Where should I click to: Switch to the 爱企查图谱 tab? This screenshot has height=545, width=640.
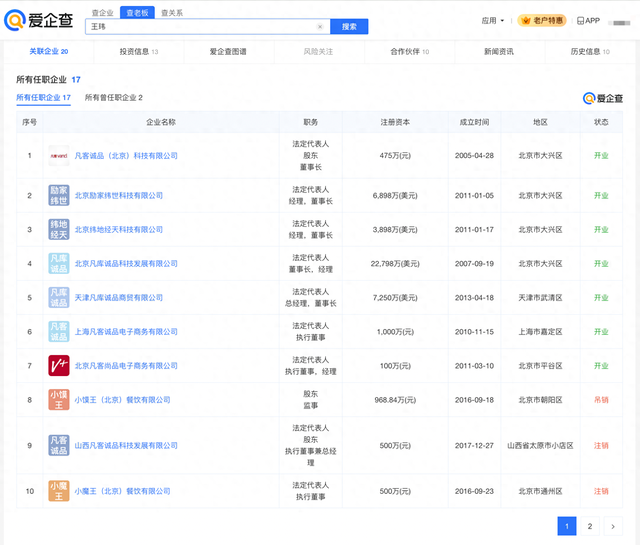click(x=228, y=51)
